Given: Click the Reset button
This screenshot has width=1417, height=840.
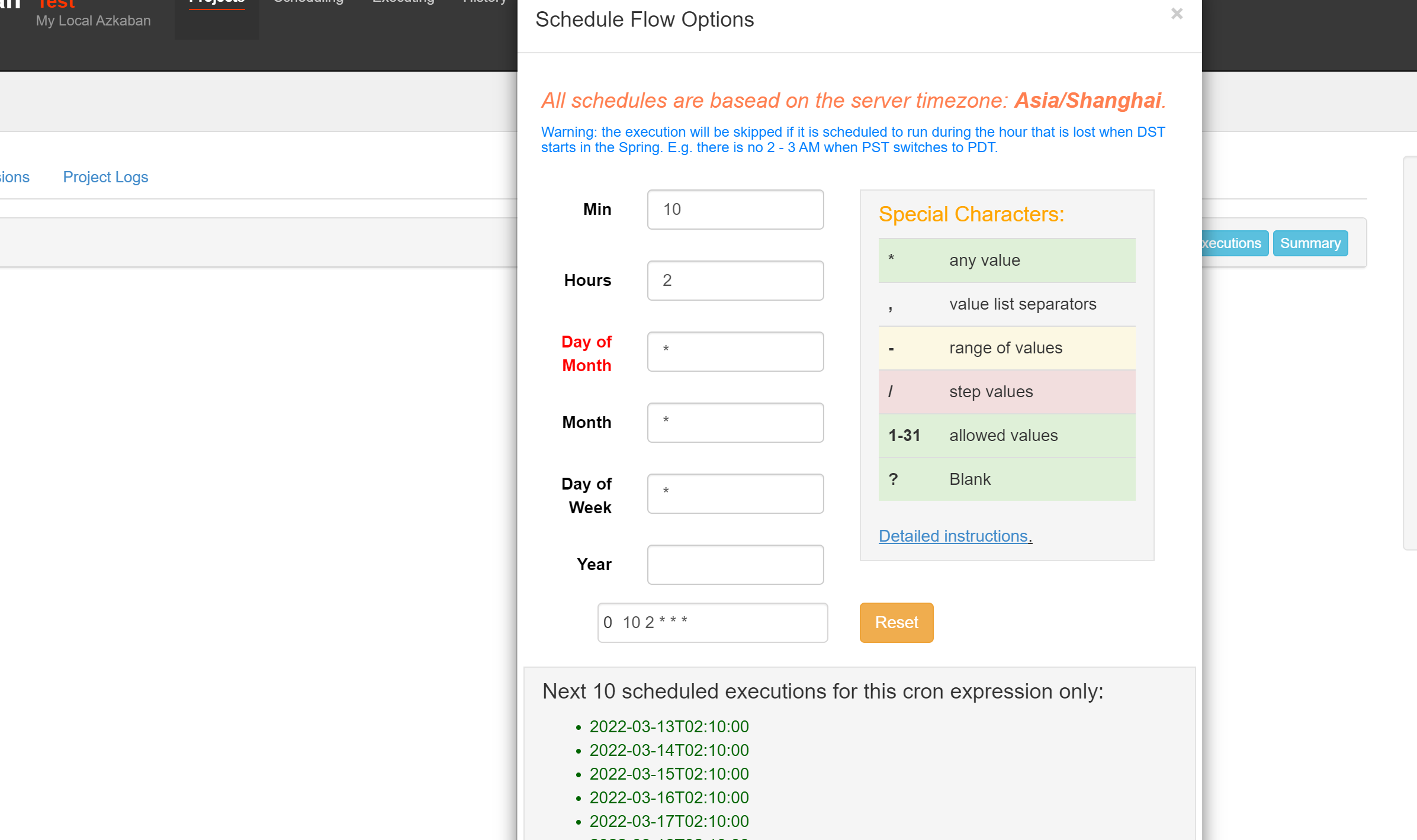Looking at the screenshot, I should click(x=896, y=622).
